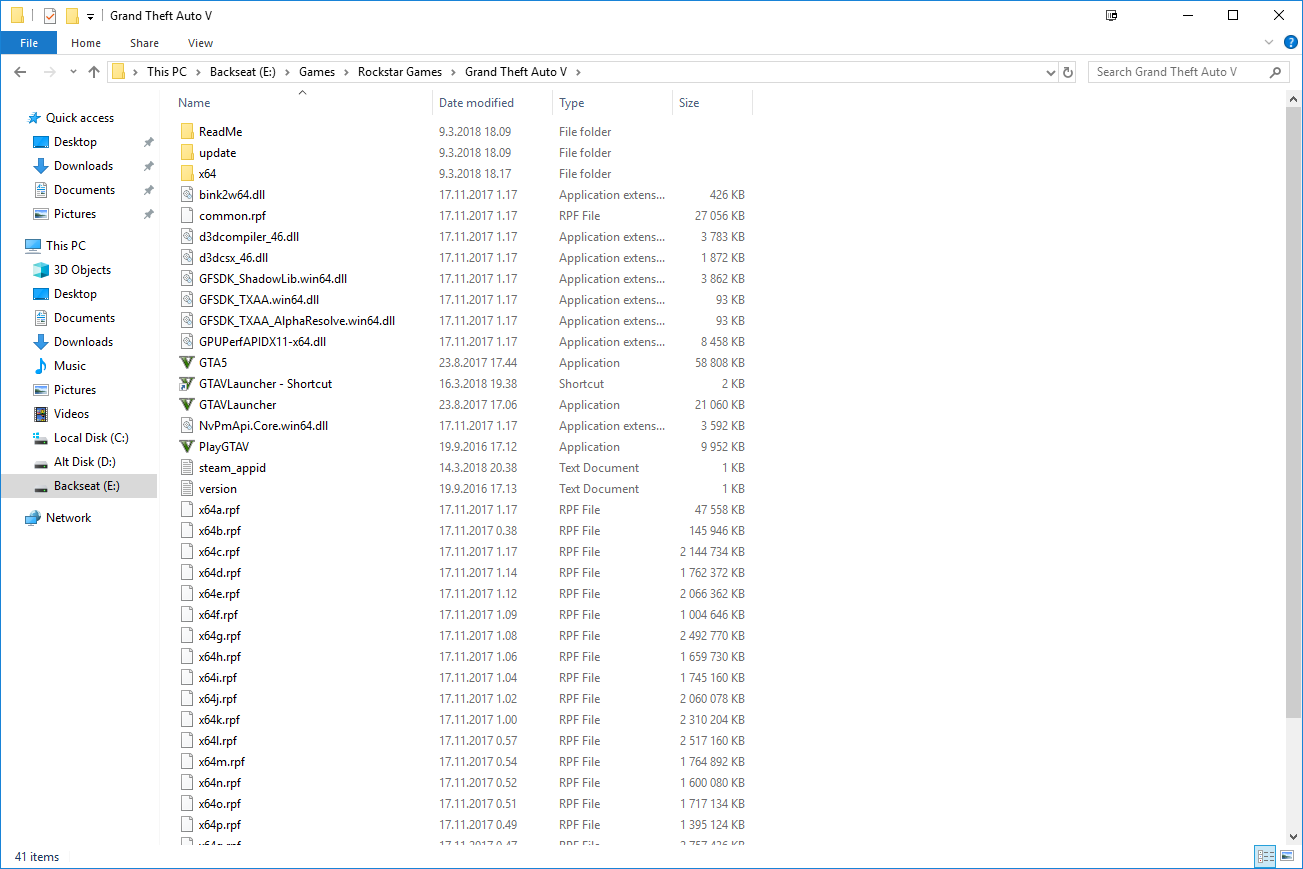Click the PlayGTAV application icon

(x=186, y=447)
